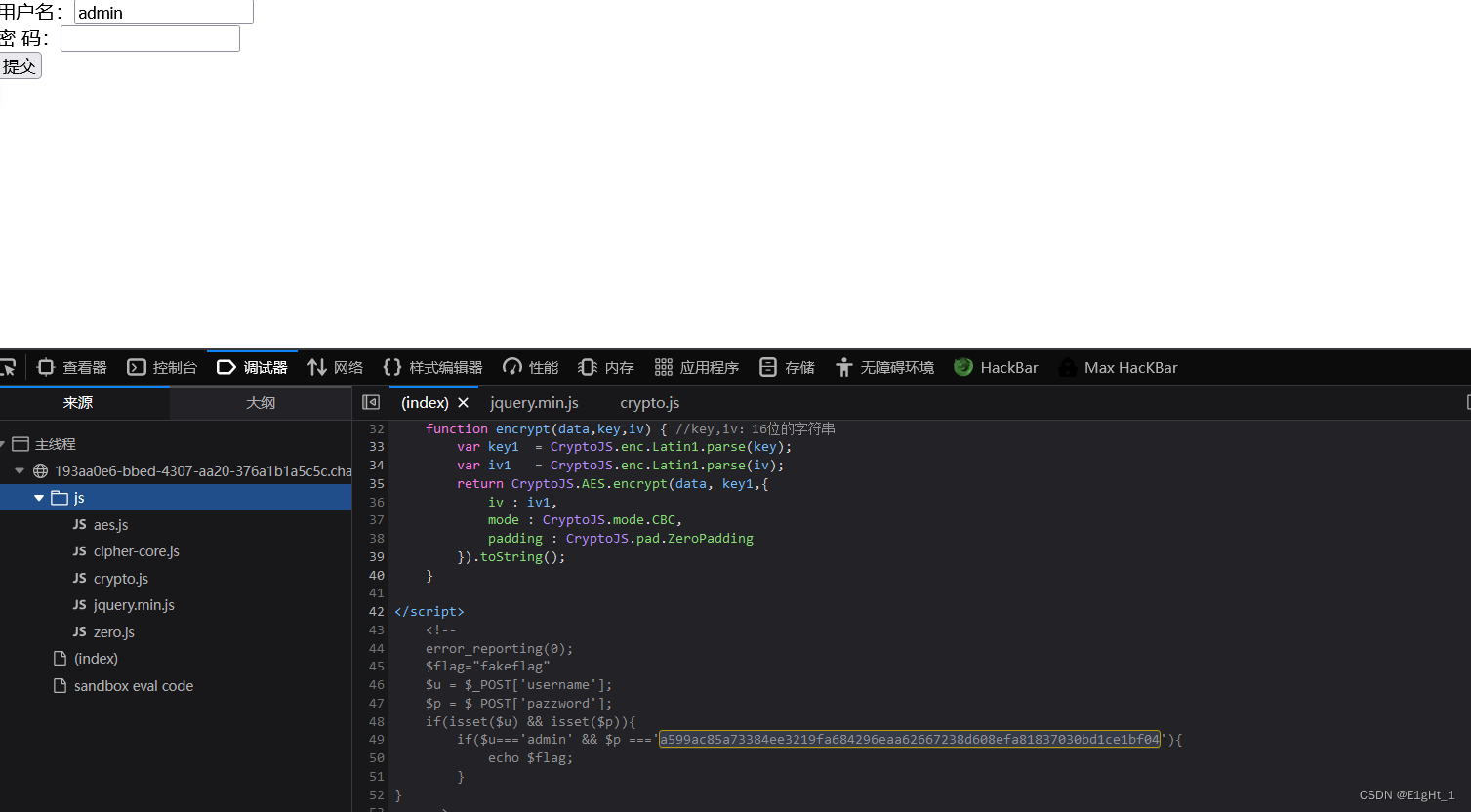Collapse the js folder arrow
This screenshot has height=812, width=1471.
39,498
